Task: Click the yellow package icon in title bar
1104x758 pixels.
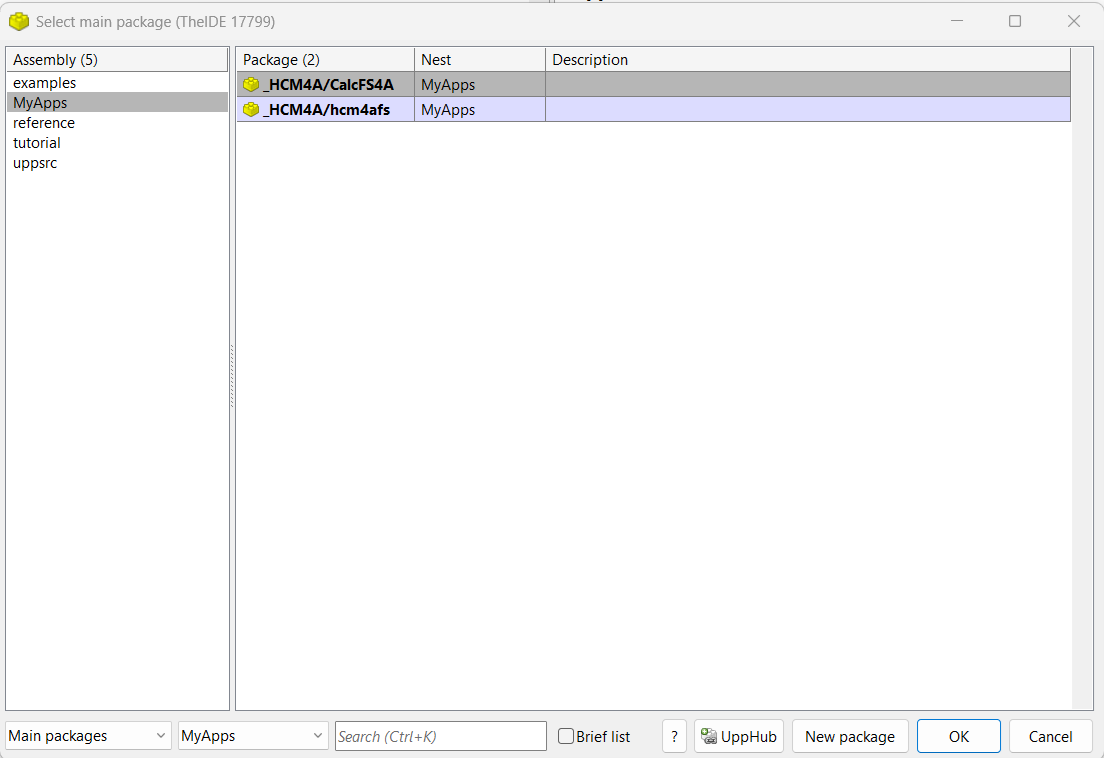Action: (20, 20)
